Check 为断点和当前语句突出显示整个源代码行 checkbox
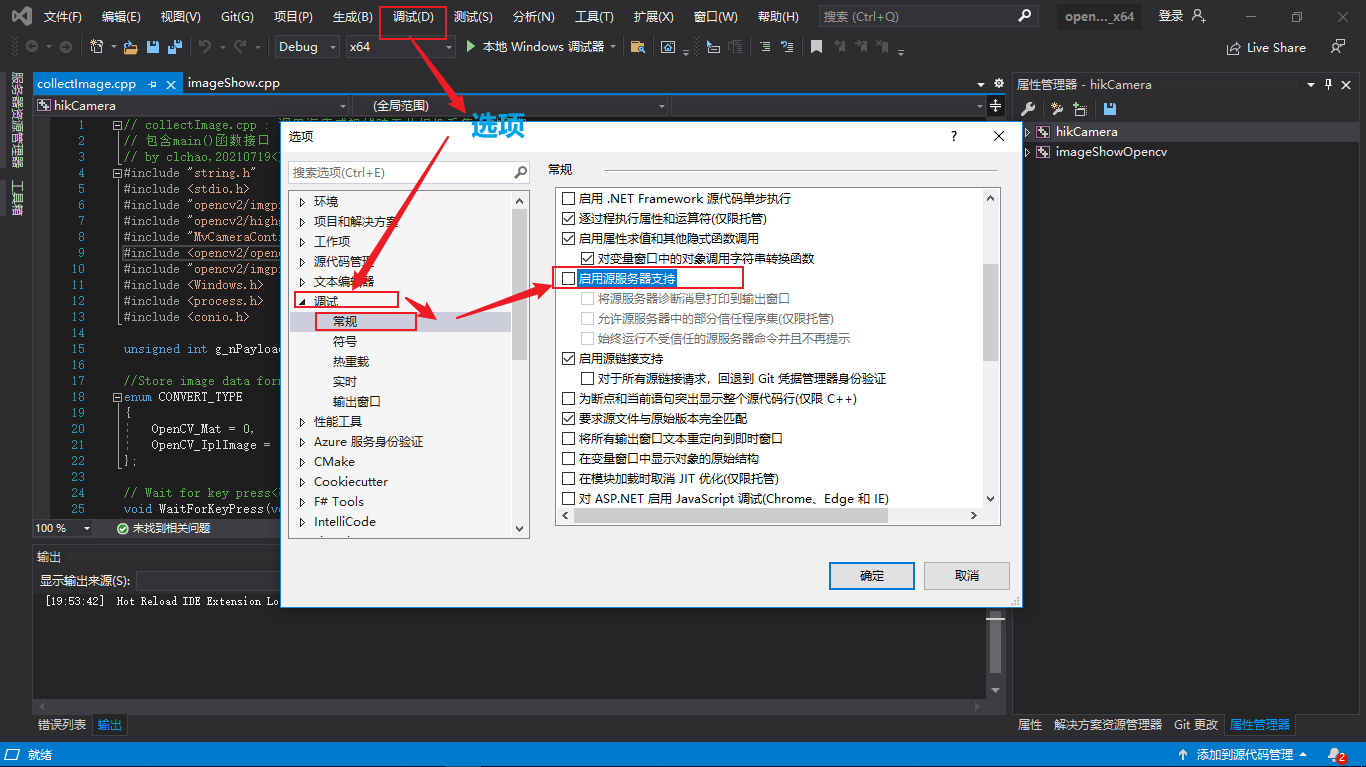Image resolution: width=1366 pixels, height=767 pixels. 569,398
